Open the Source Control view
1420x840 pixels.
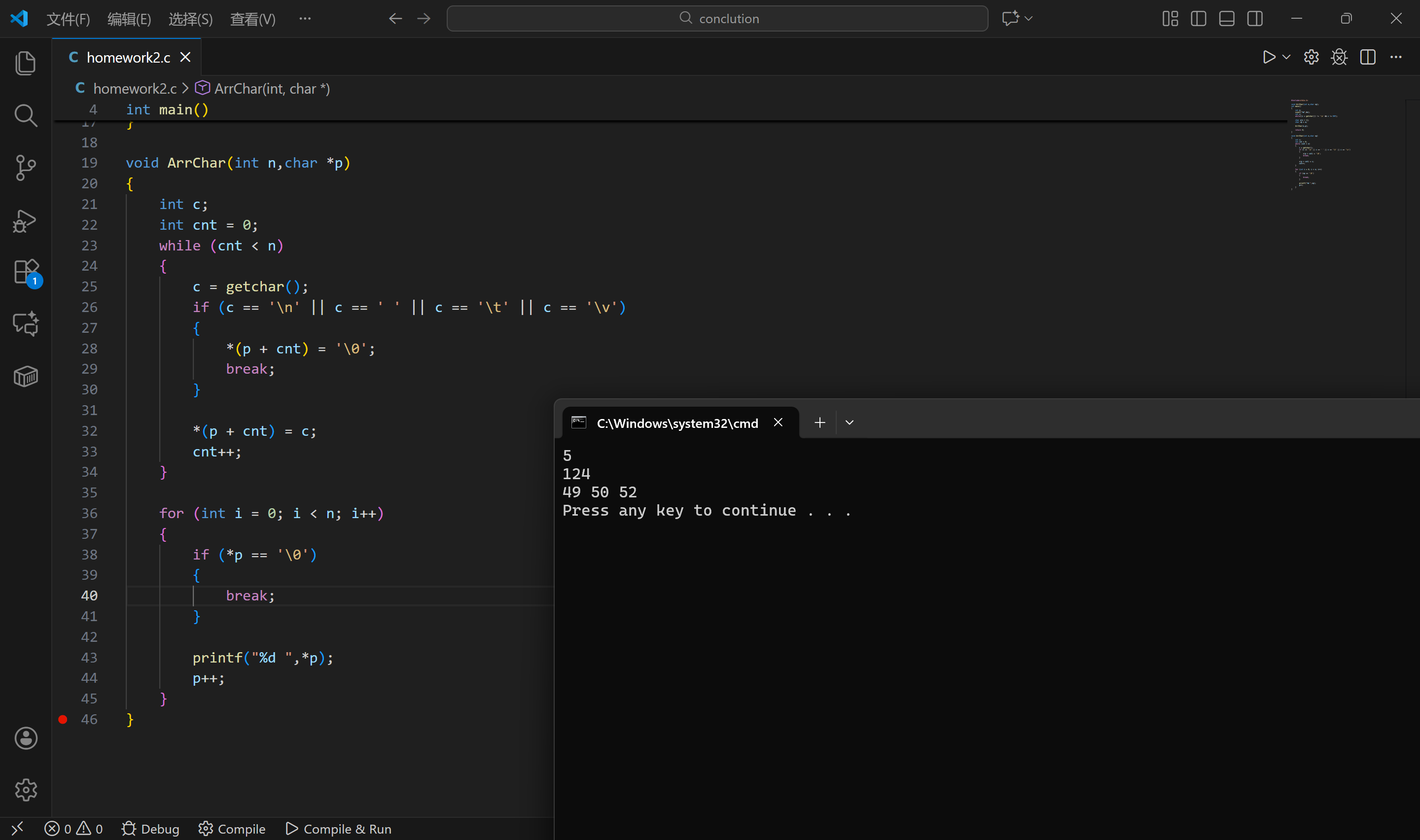tap(26, 168)
